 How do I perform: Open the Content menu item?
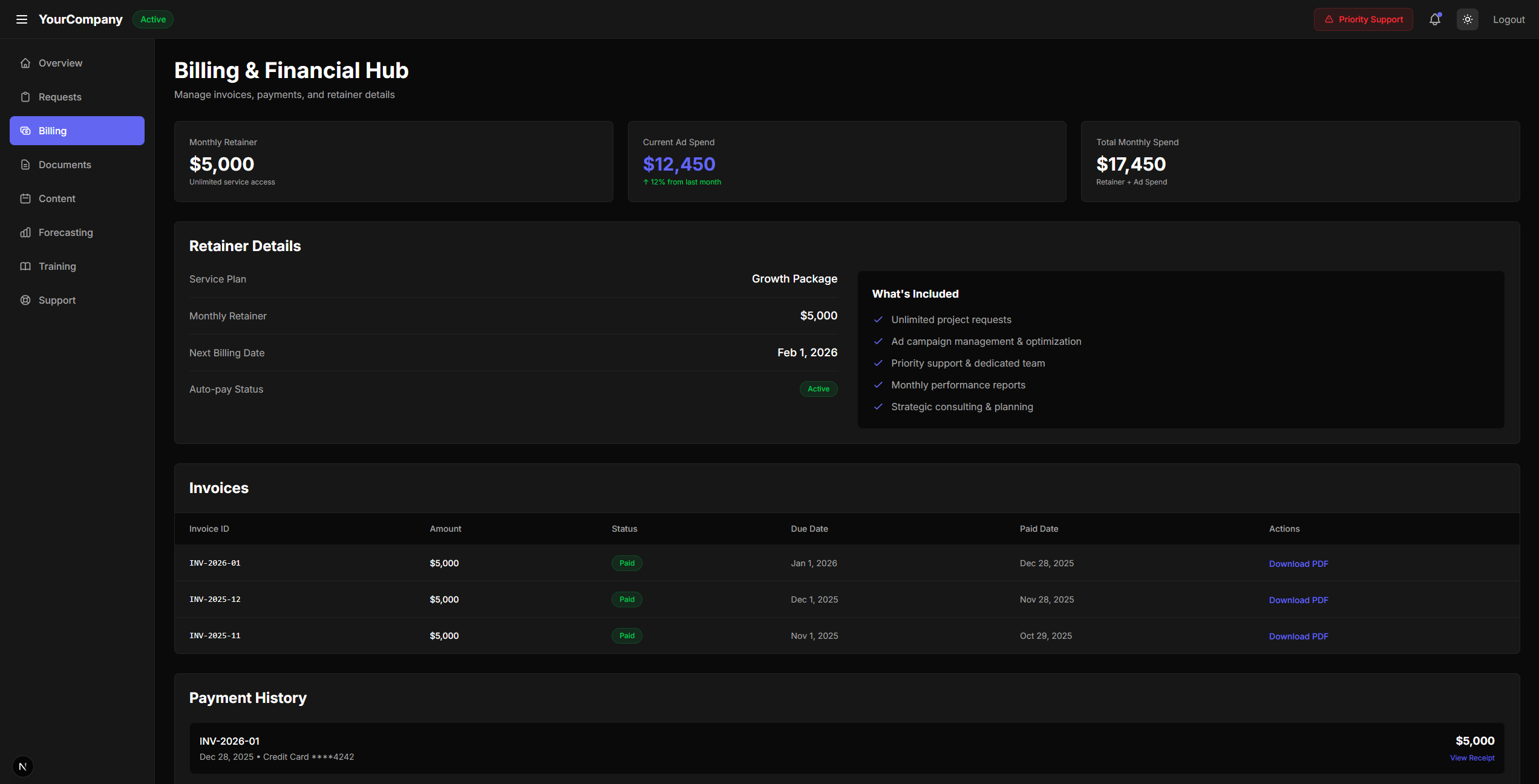click(57, 198)
